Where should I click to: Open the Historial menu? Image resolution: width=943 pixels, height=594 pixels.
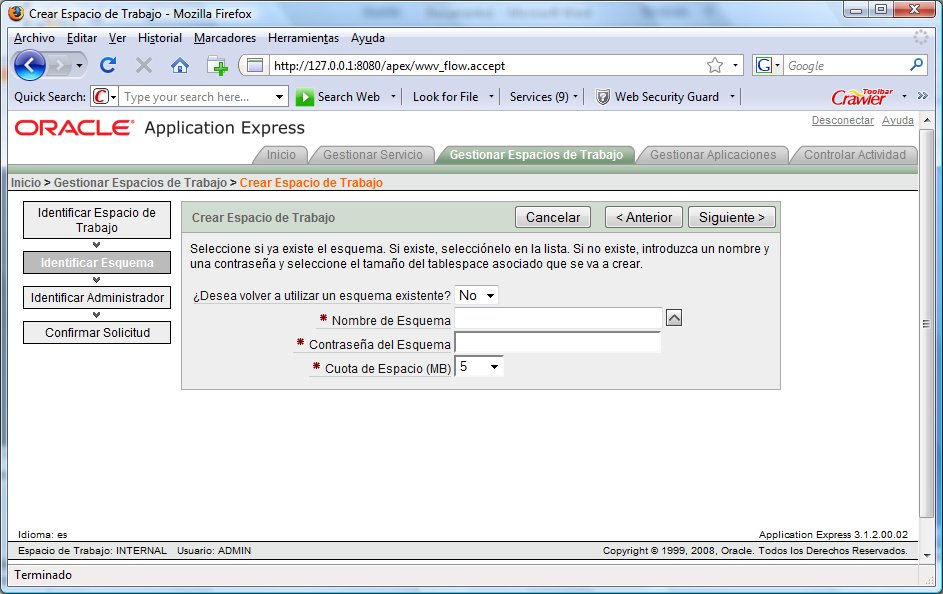coord(159,38)
